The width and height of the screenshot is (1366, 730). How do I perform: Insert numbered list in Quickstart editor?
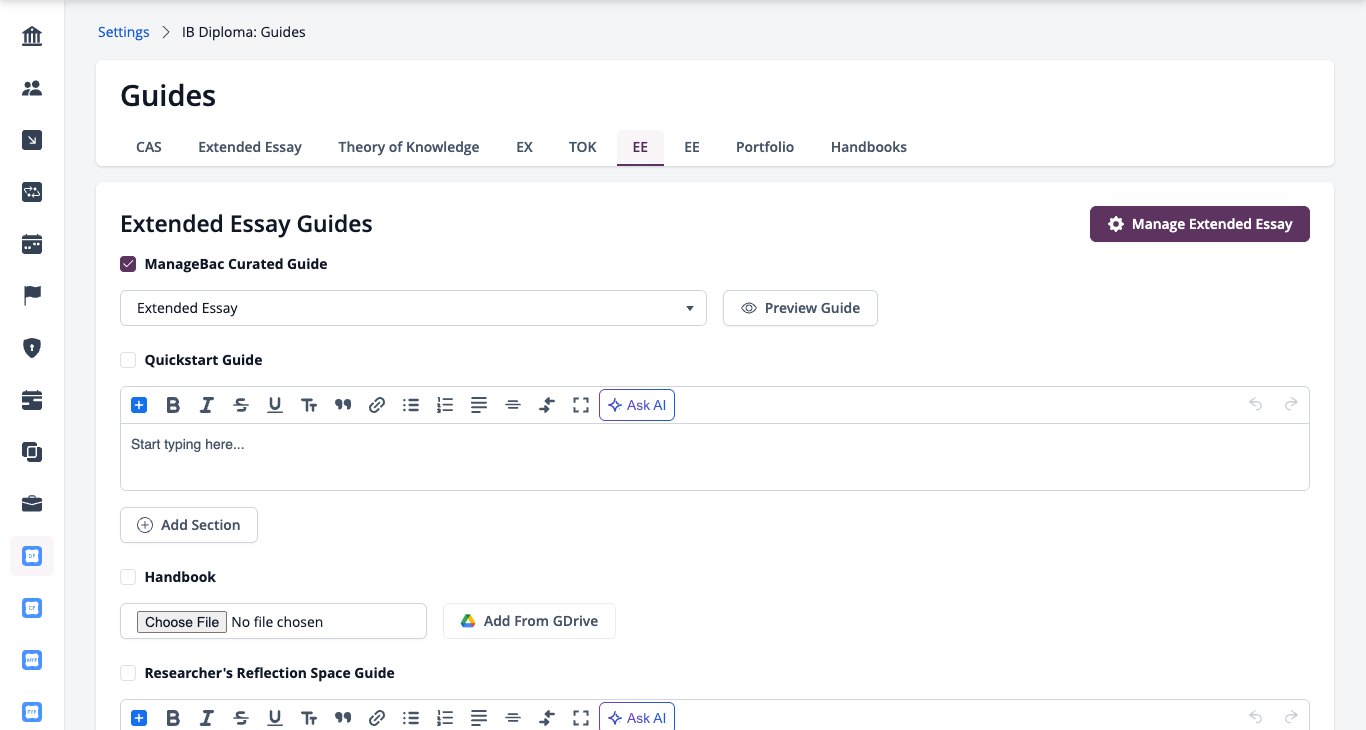(x=445, y=405)
